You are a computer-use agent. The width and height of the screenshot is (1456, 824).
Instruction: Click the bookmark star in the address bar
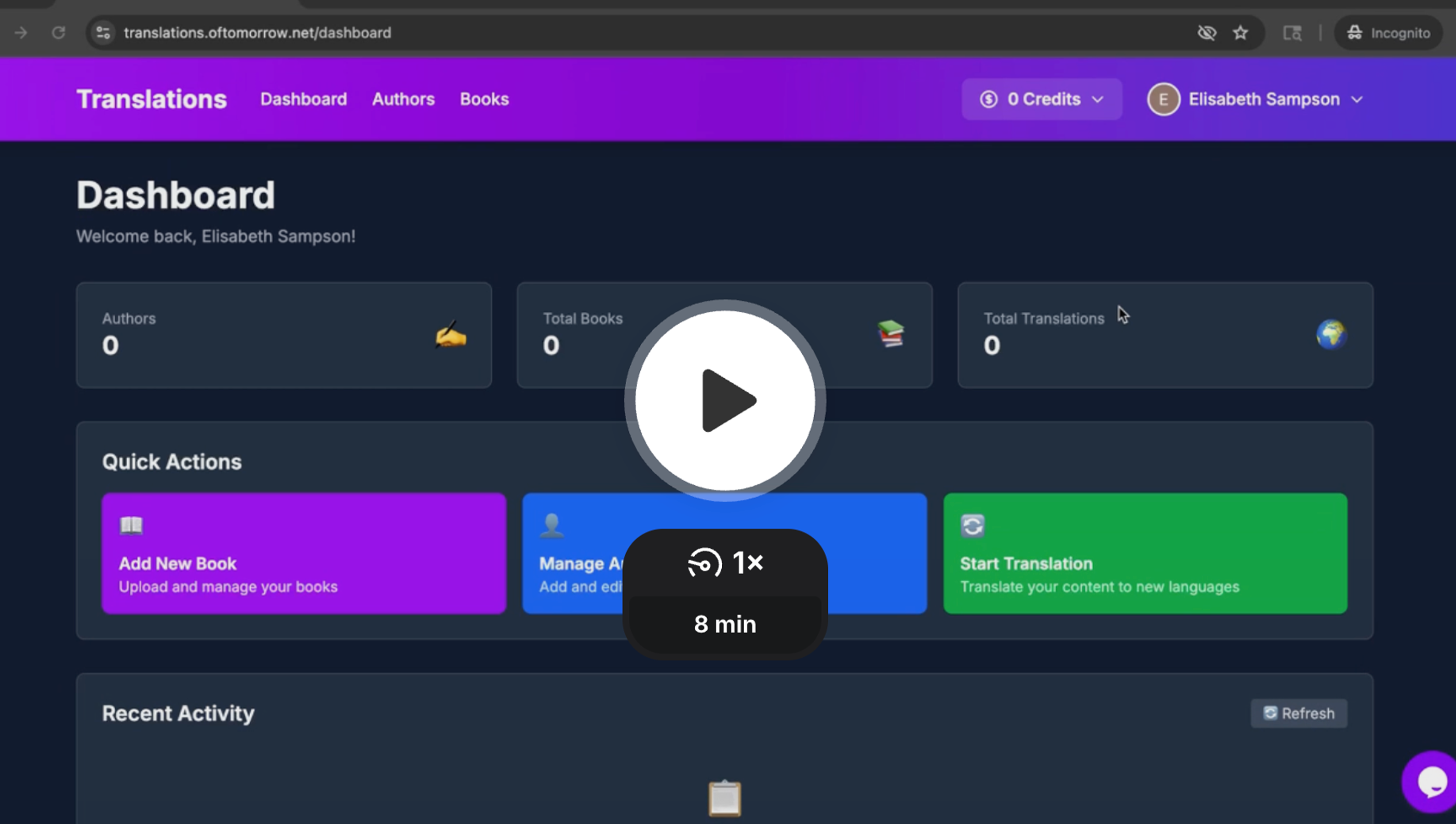[x=1240, y=33]
